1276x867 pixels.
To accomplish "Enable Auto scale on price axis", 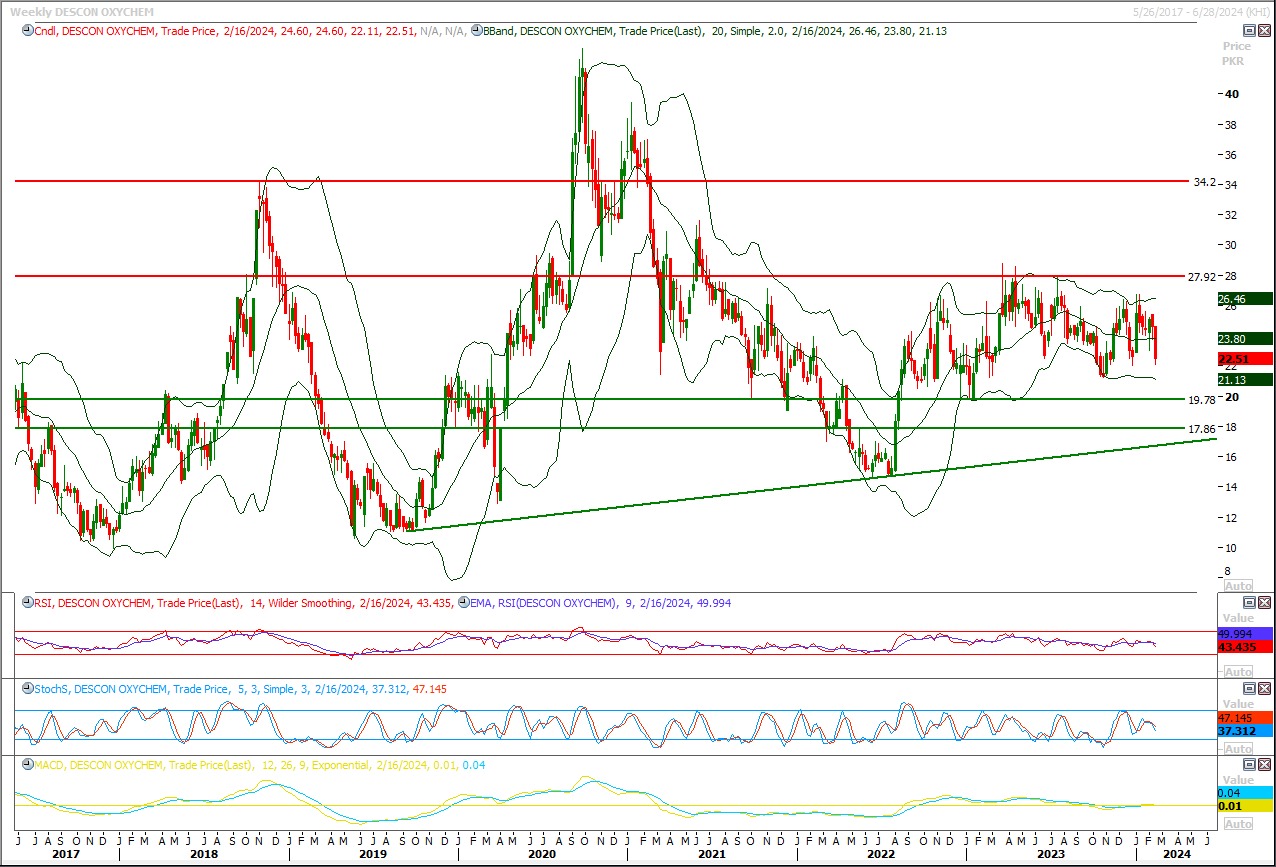I will click(1238, 586).
